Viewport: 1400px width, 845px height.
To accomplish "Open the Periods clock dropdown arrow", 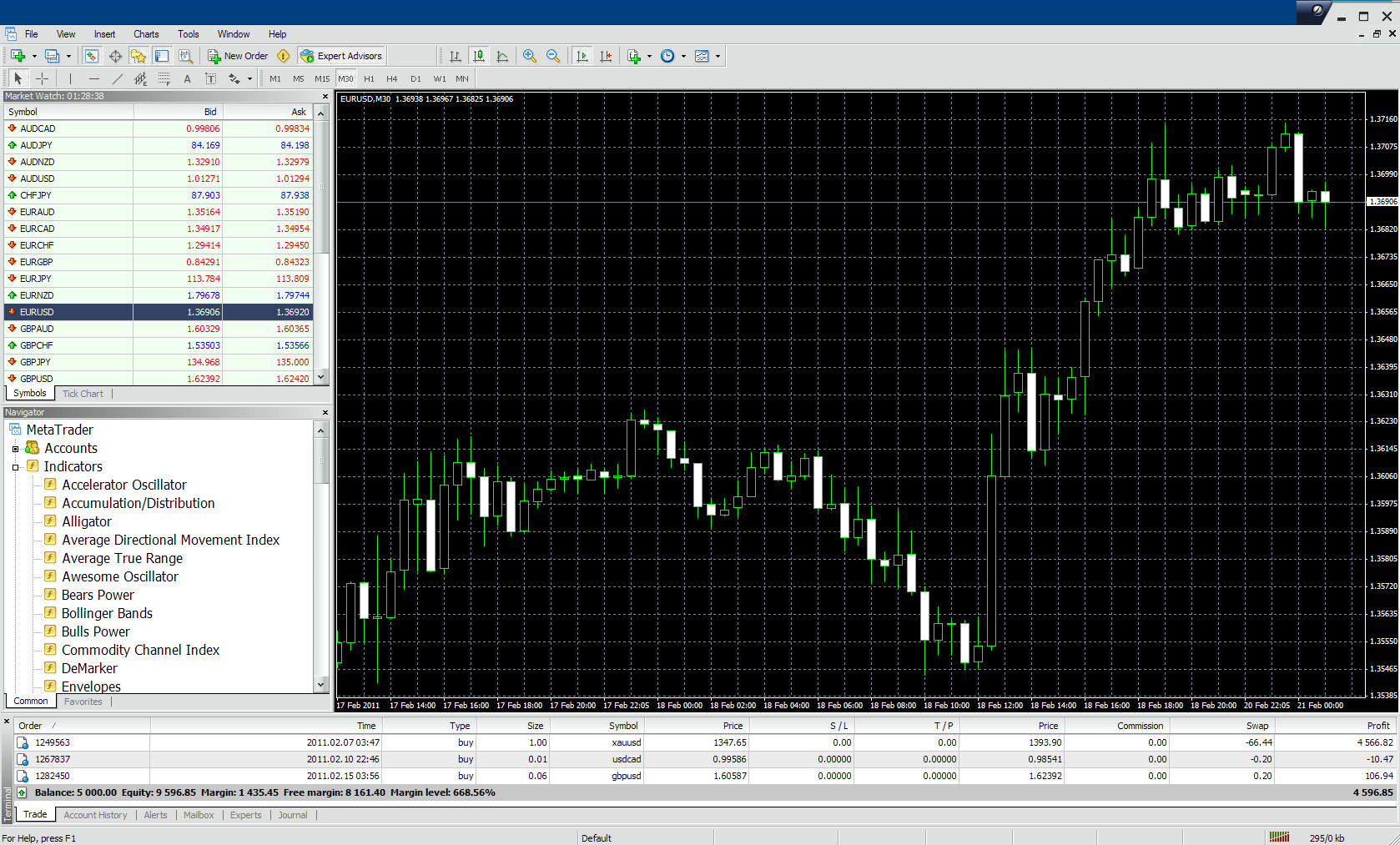I will coord(683,57).
